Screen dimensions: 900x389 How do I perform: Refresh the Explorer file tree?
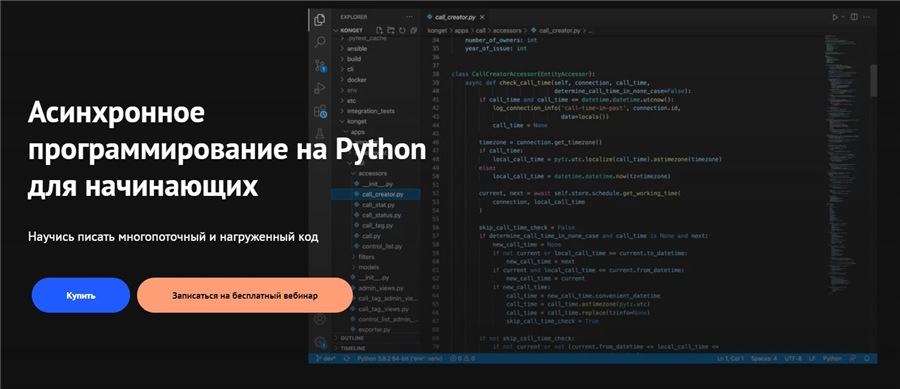tap(402, 30)
